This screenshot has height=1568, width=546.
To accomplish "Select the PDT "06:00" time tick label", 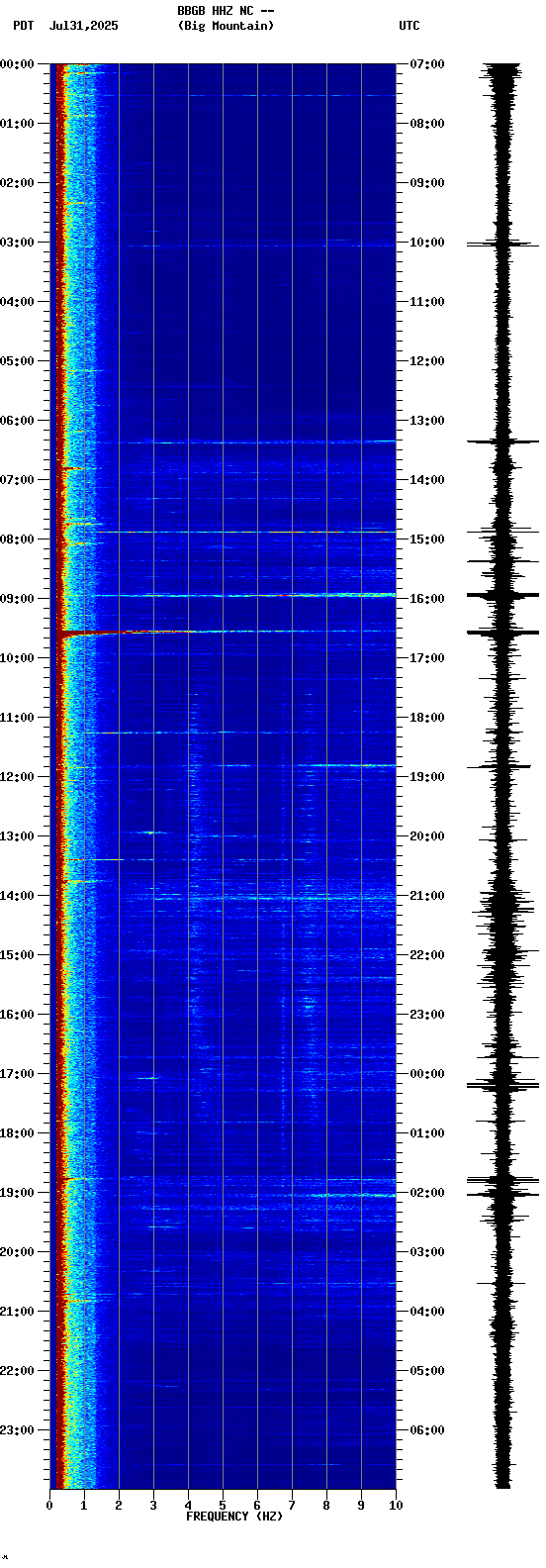I will point(17,421).
